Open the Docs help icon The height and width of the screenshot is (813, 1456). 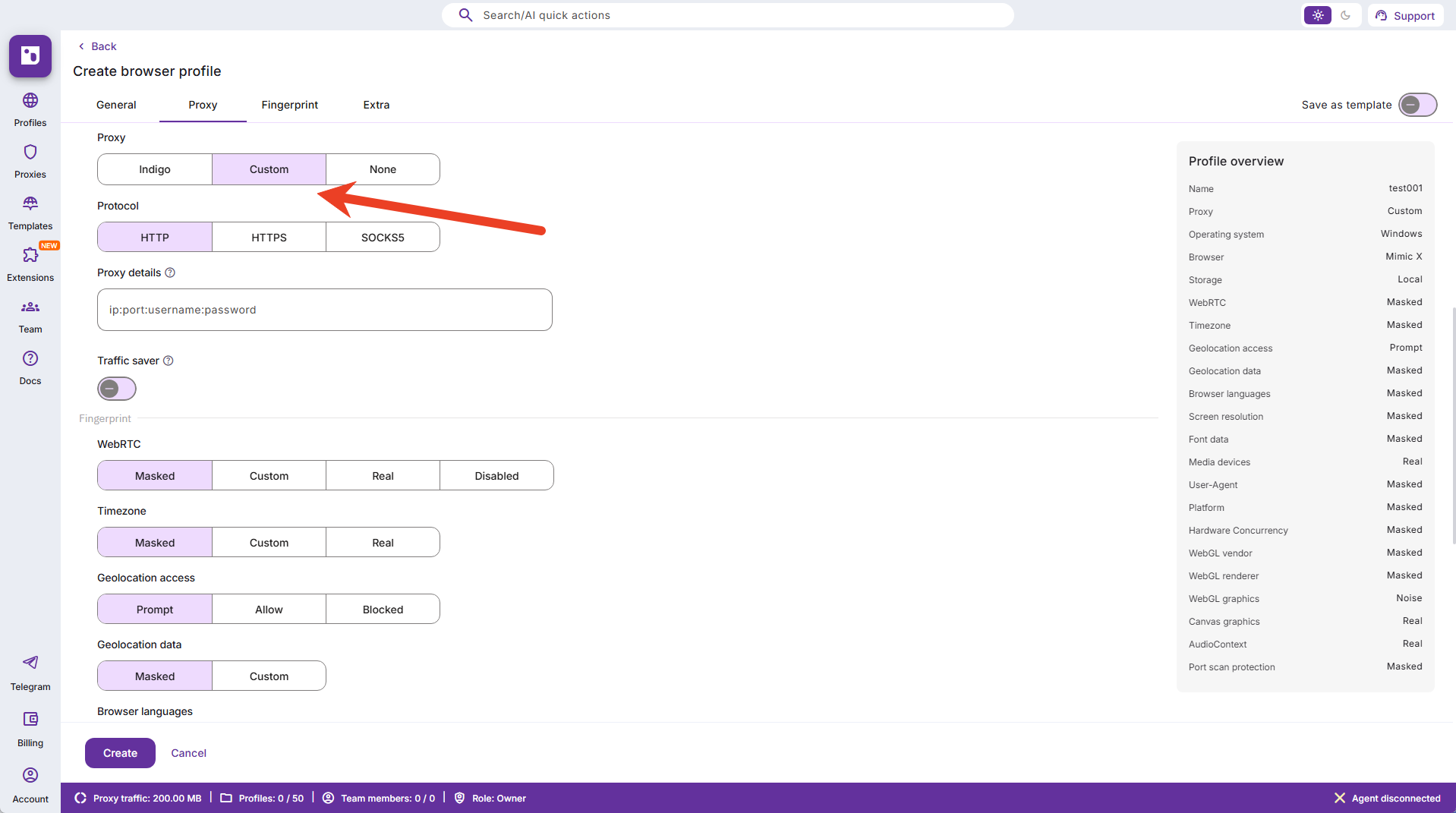[x=30, y=359]
